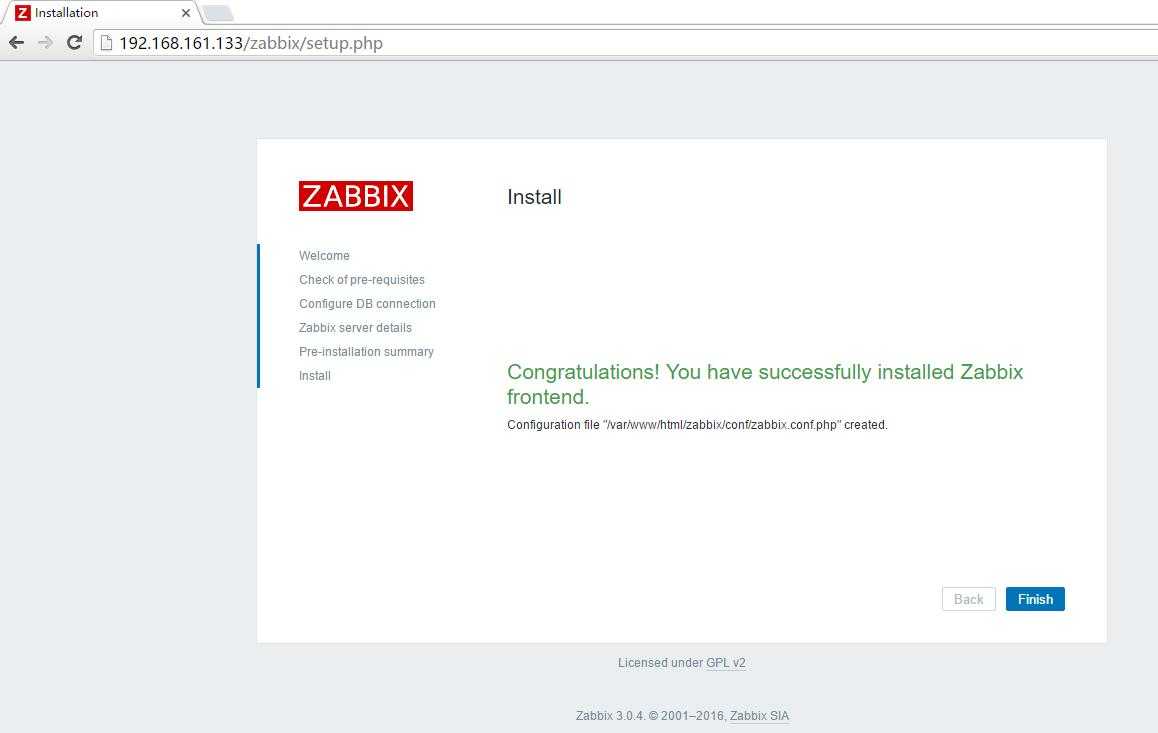
Task: Click the Congratulations success message
Action: pyautogui.click(x=765, y=384)
